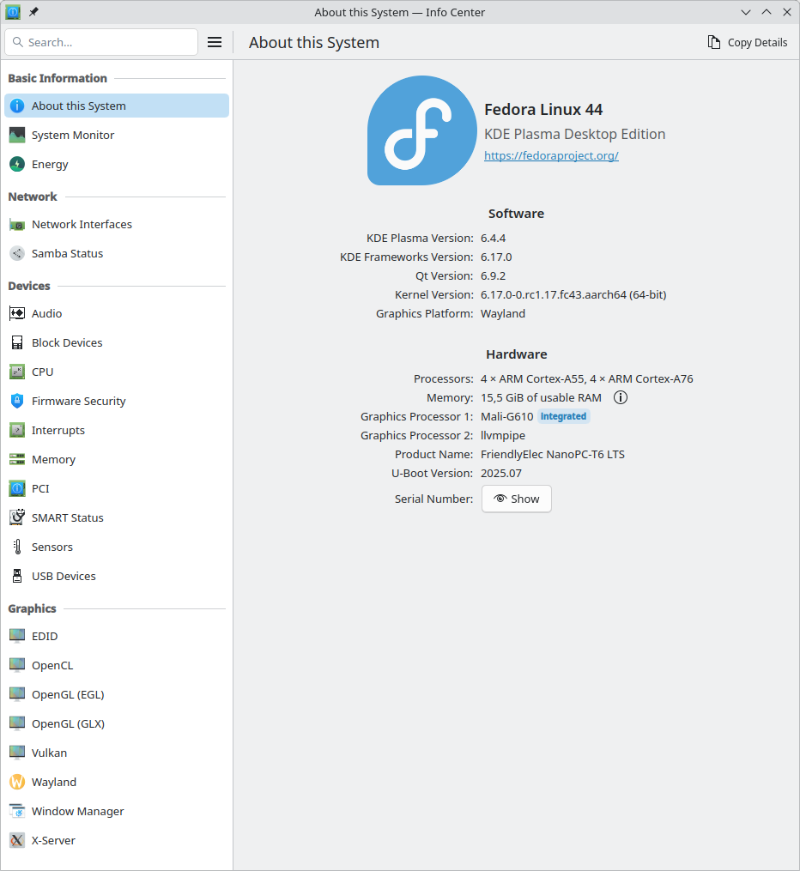This screenshot has width=800, height=871.
Task: Click the Wayland icon in Graphics section
Action: (17, 782)
